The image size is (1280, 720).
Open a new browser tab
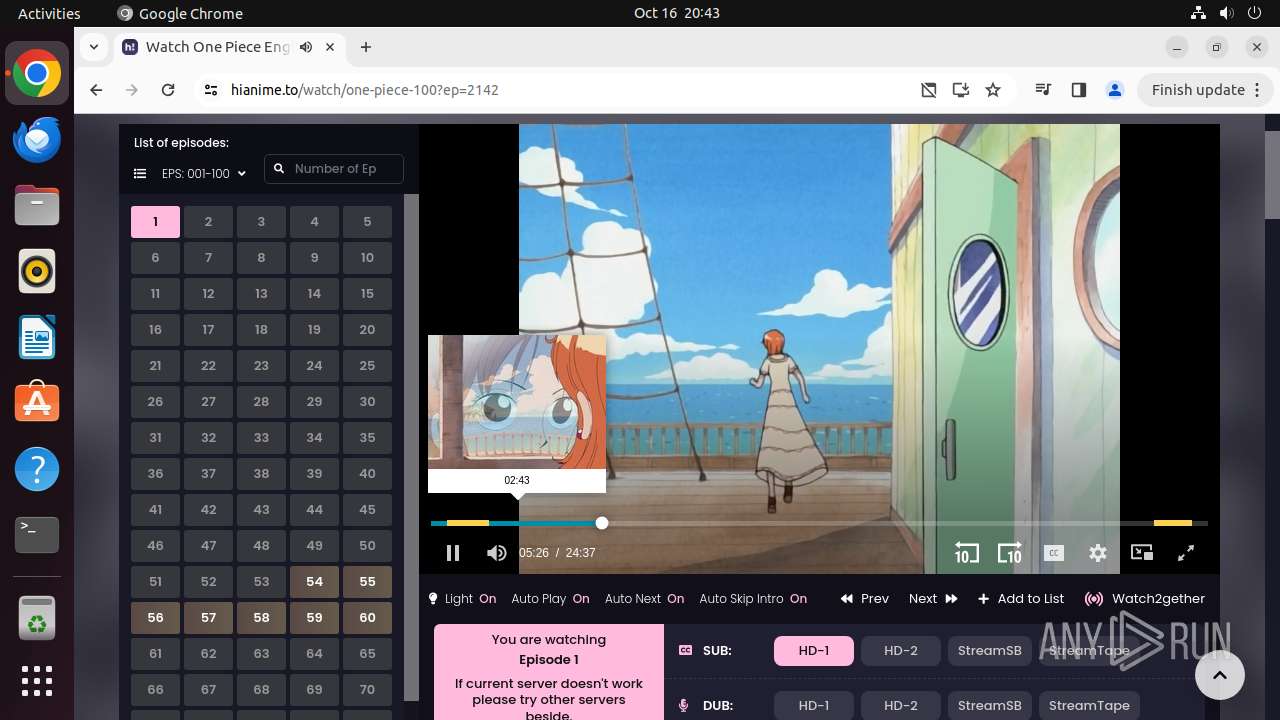pyautogui.click(x=366, y=47)
